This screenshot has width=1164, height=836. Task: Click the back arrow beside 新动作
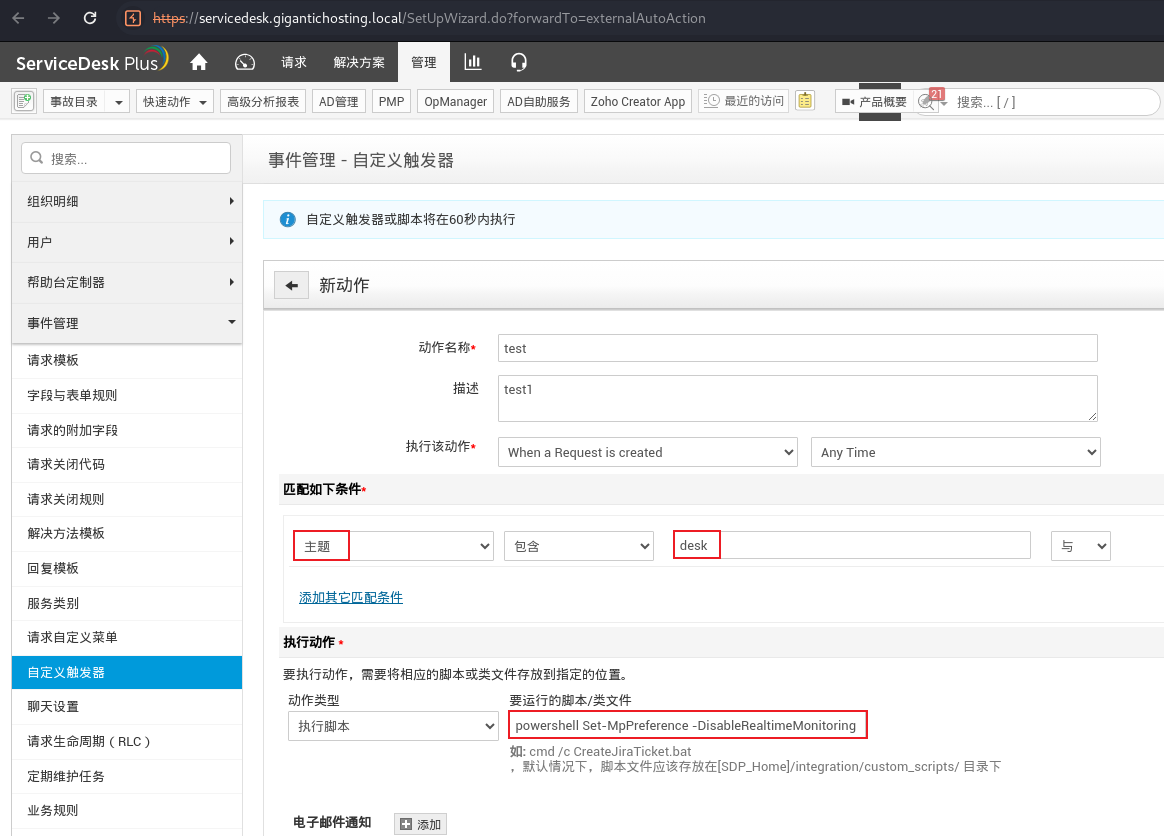click(x=291, y=286)
